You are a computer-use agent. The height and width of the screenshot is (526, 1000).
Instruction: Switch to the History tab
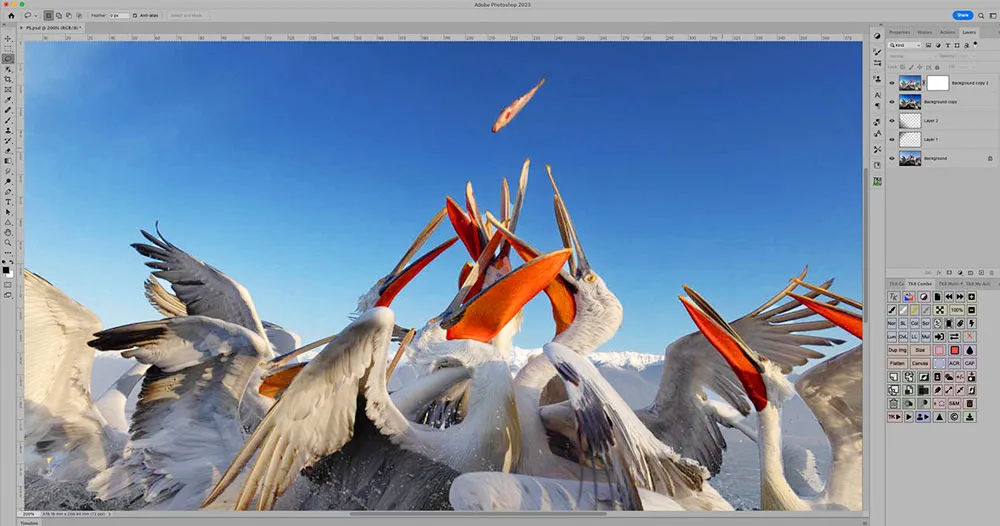point(925,33)
